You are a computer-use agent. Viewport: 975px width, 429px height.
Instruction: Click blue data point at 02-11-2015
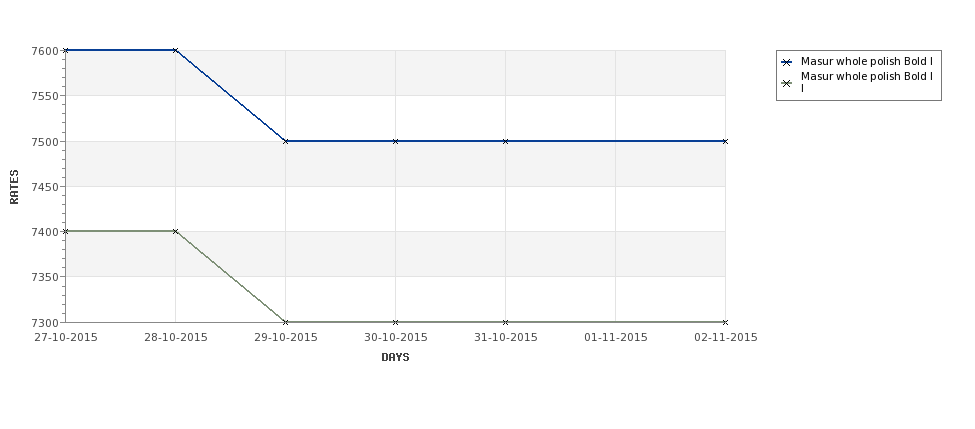click(x=725, y=141)
